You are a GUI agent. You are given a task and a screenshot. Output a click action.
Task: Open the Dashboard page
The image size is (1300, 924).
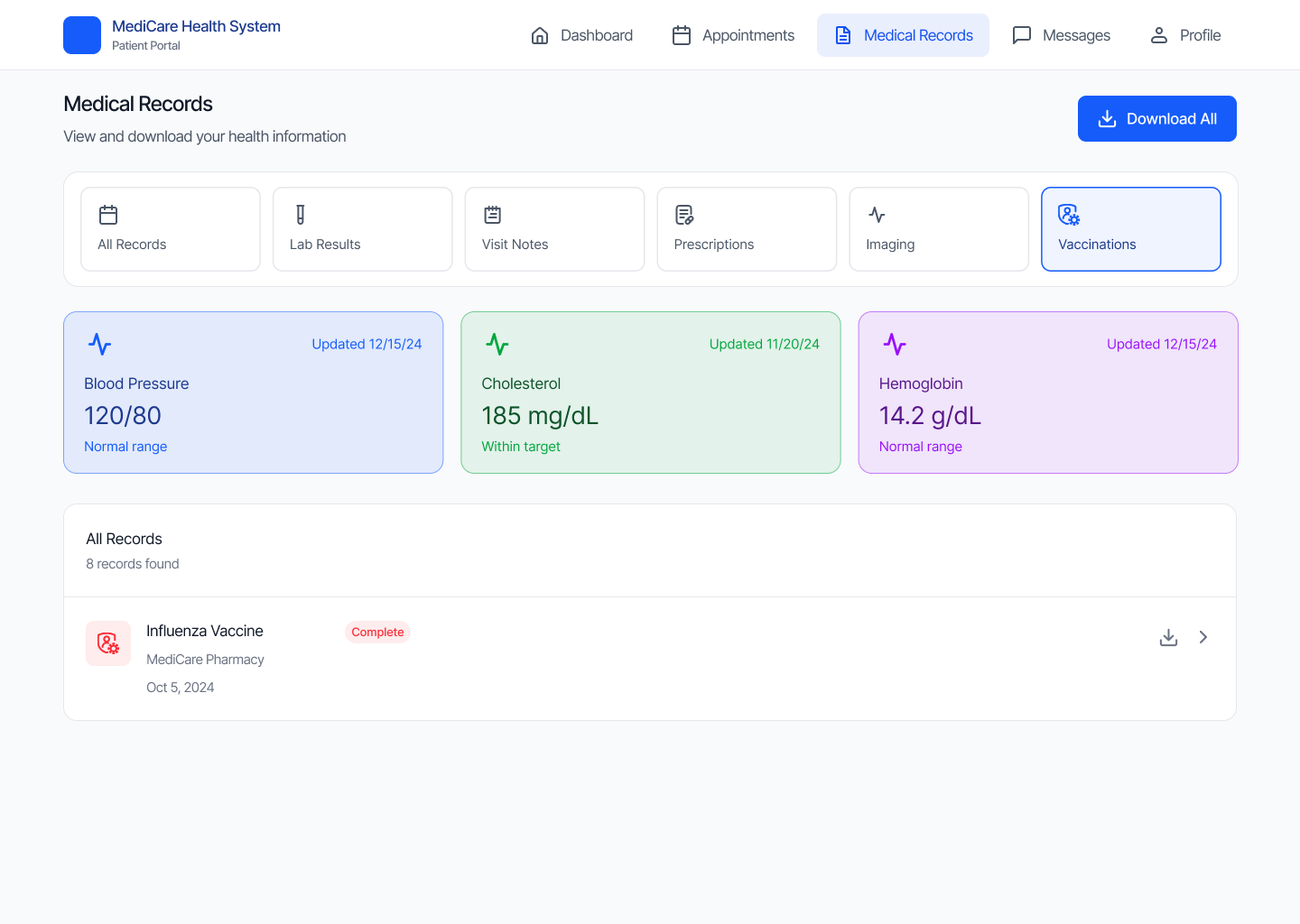tap(581, 35)
